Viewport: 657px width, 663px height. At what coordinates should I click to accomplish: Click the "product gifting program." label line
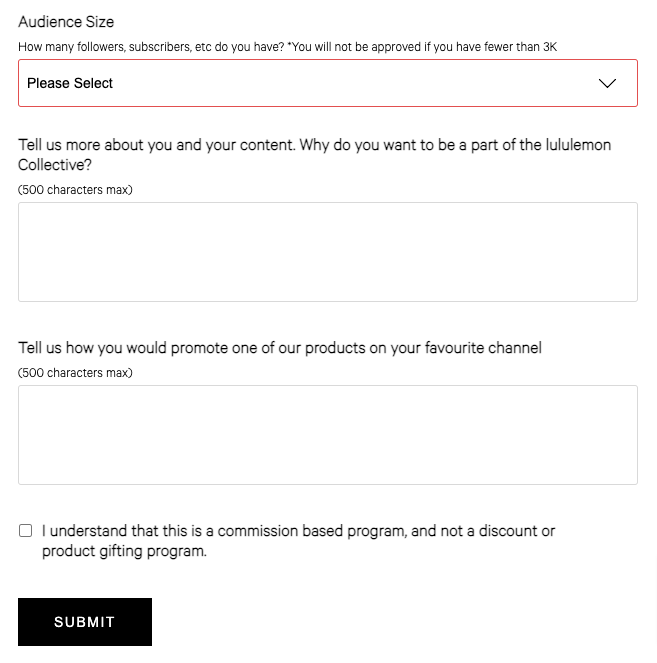click(x=124, y=551)
